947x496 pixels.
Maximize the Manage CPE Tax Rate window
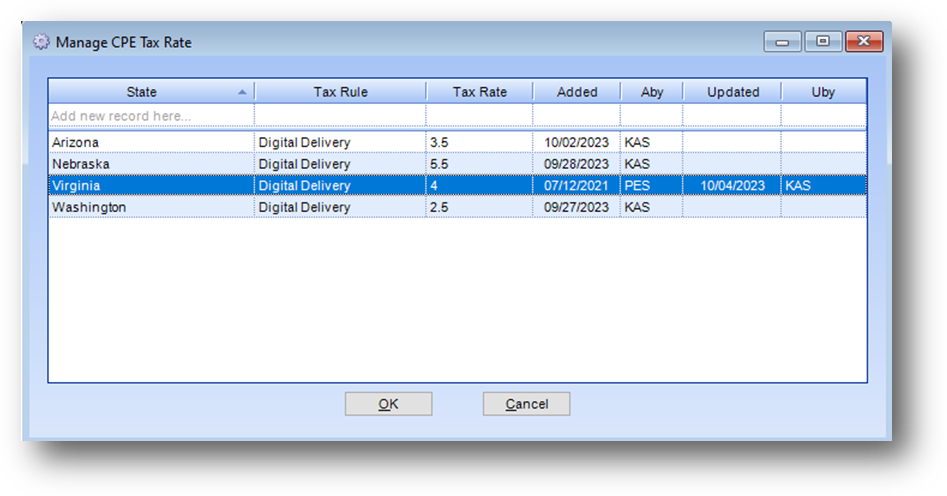(x=823, y=42)
